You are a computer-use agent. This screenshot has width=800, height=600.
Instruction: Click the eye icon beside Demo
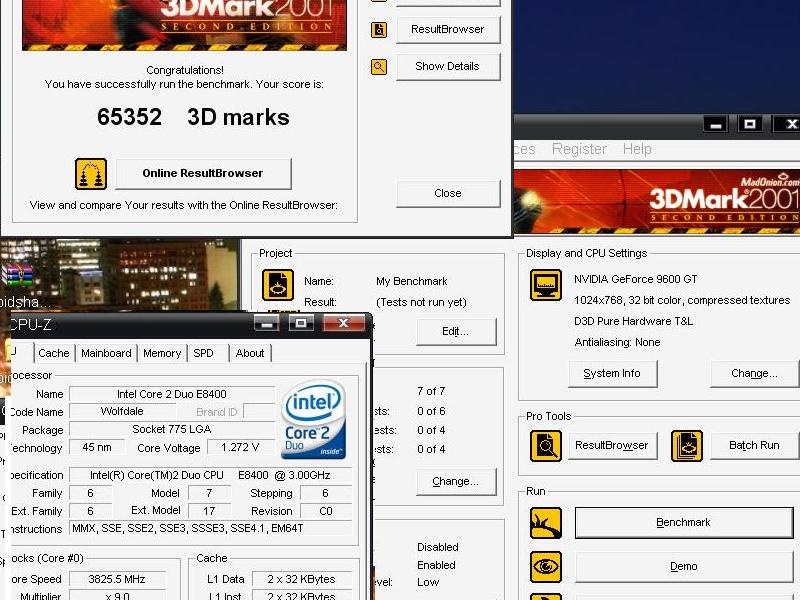tap(545, 567)
